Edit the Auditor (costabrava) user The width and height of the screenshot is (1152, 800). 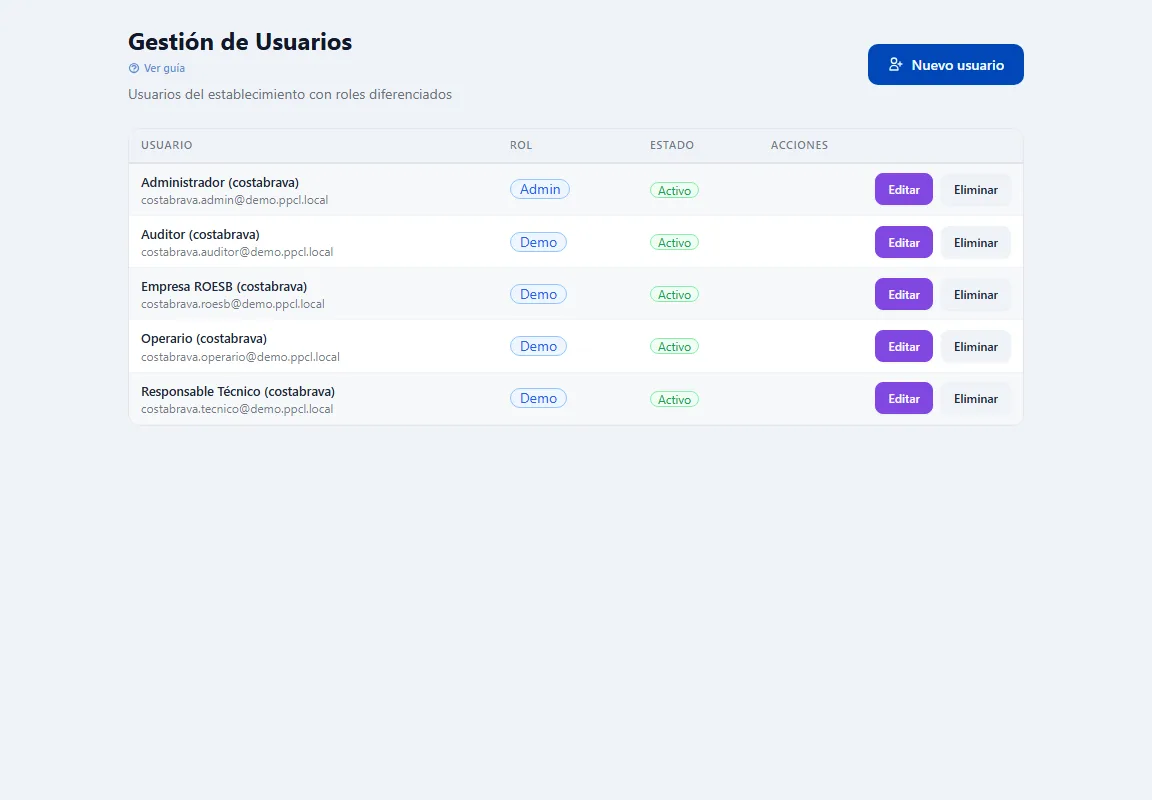(904, 242)
